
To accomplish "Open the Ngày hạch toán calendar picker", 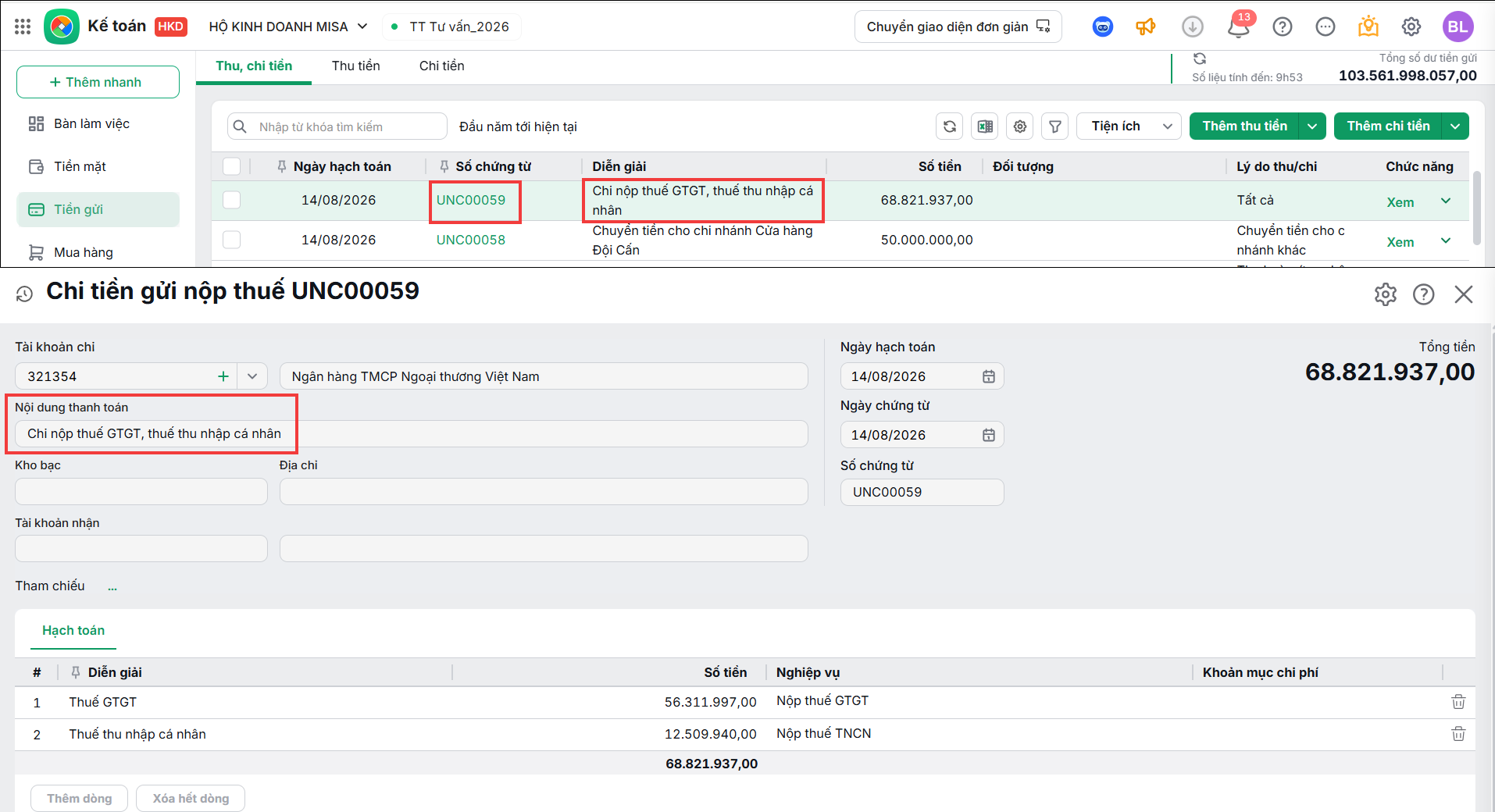I will tap(989, 376).
